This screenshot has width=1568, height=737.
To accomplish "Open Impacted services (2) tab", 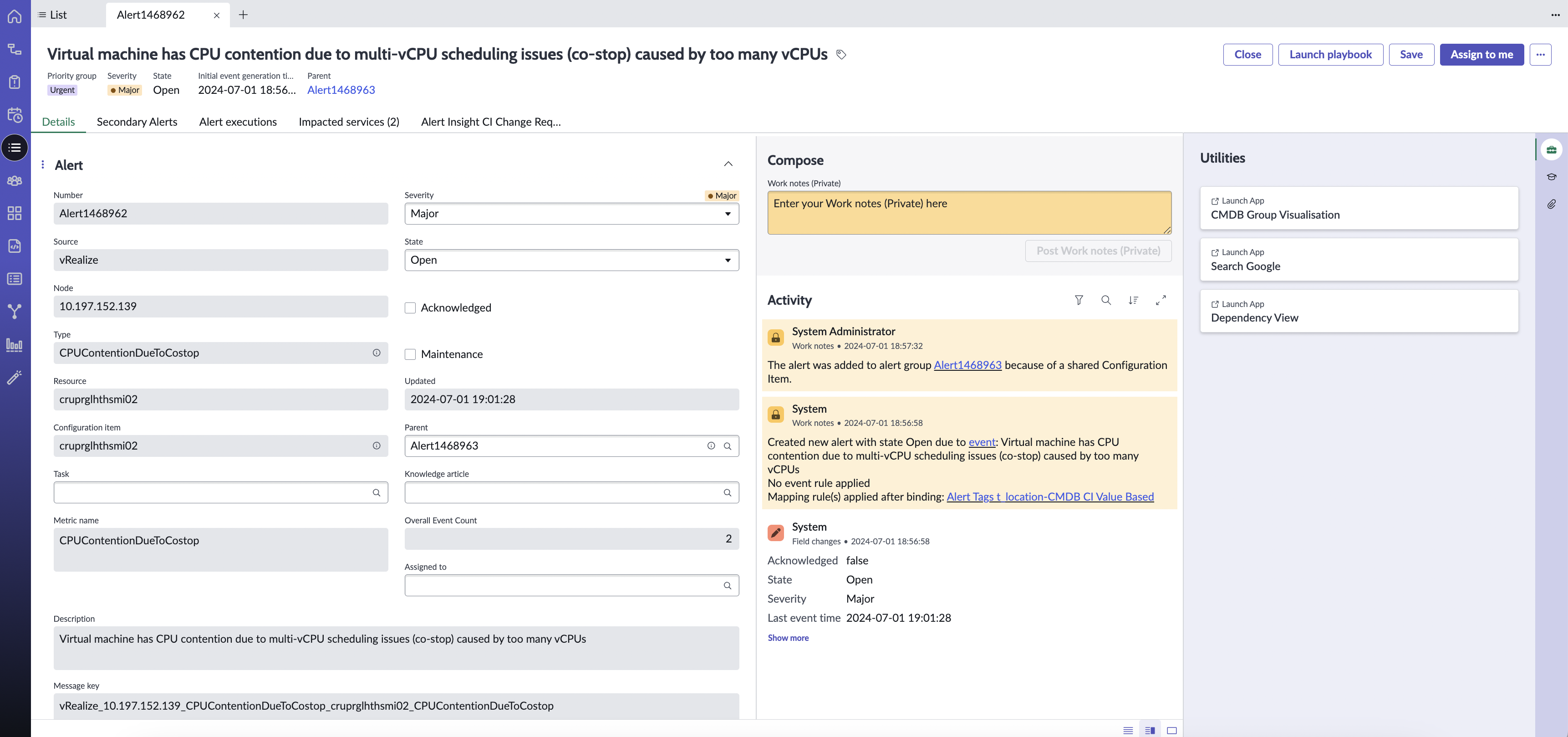I will tap(349, 122).
